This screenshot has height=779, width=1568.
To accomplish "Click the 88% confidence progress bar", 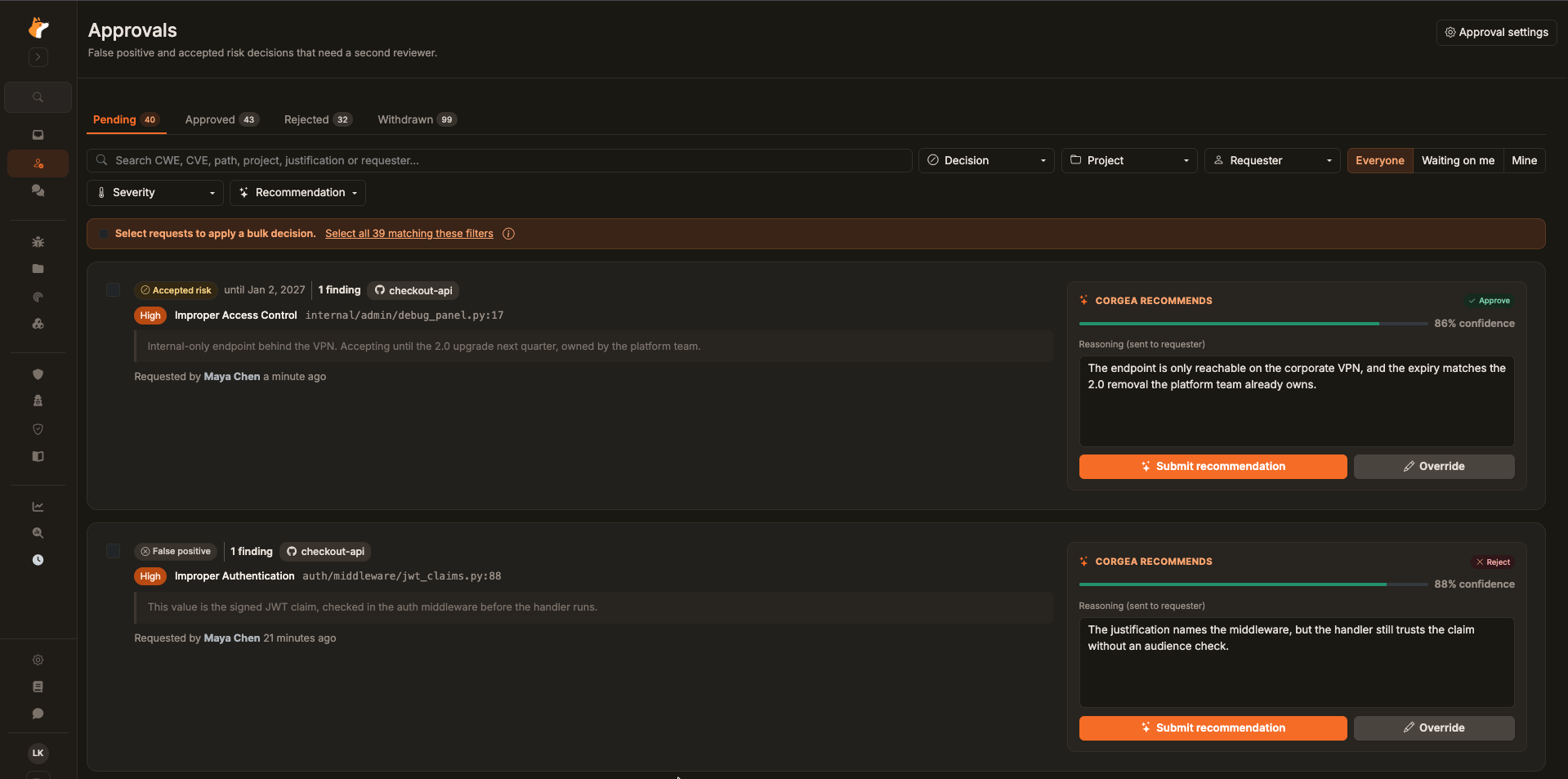I will pos(1253,584).
